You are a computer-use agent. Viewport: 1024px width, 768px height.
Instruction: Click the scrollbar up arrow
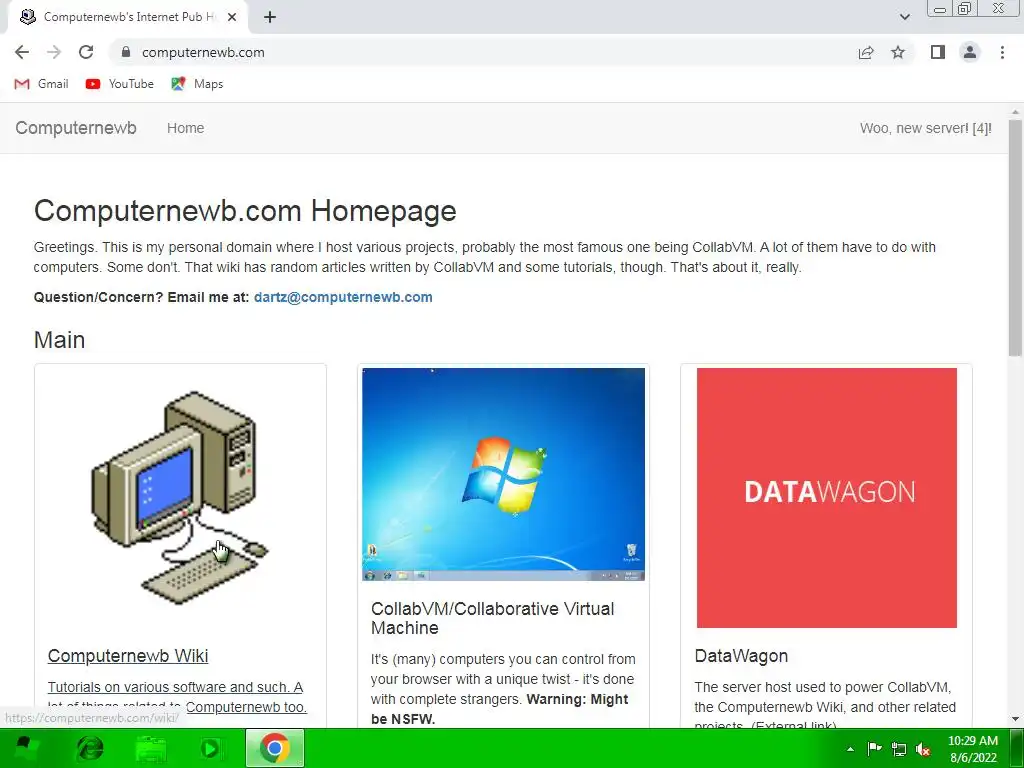point(1015,112)
